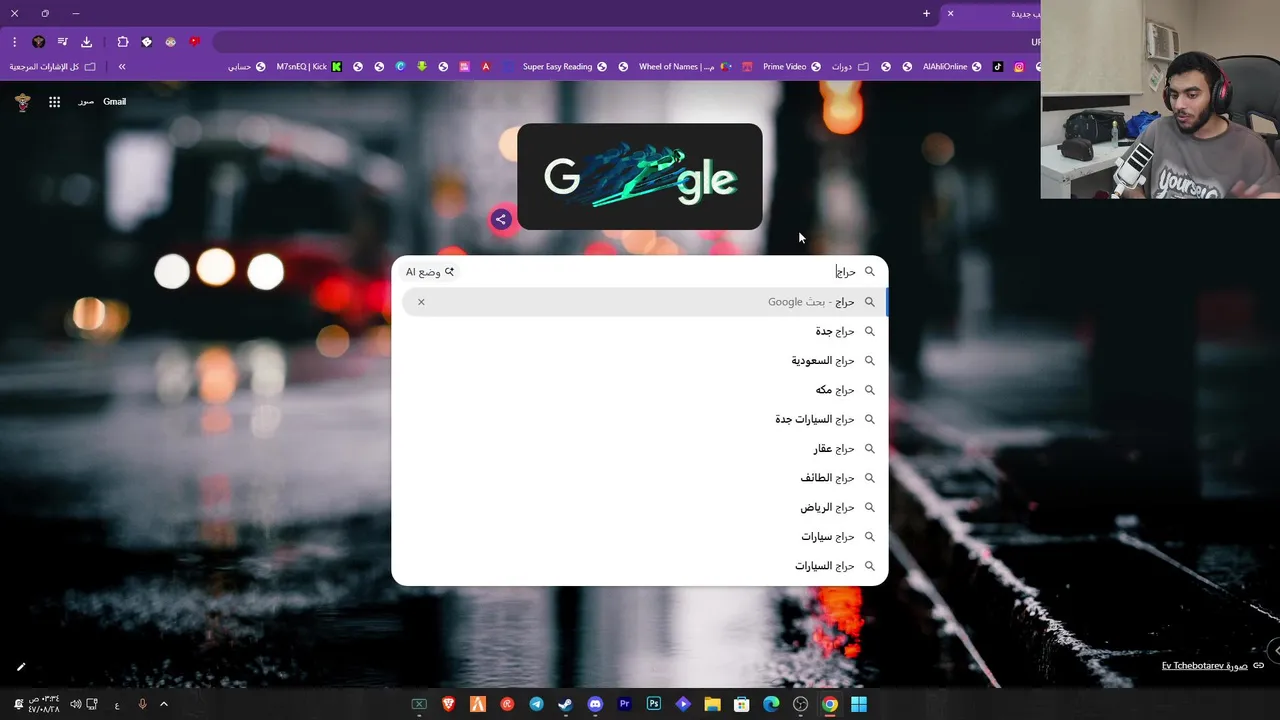1280x720 pixels.
Task: Open a new tab with plus button
Action: pyautogui.click(x=926, y=14)
